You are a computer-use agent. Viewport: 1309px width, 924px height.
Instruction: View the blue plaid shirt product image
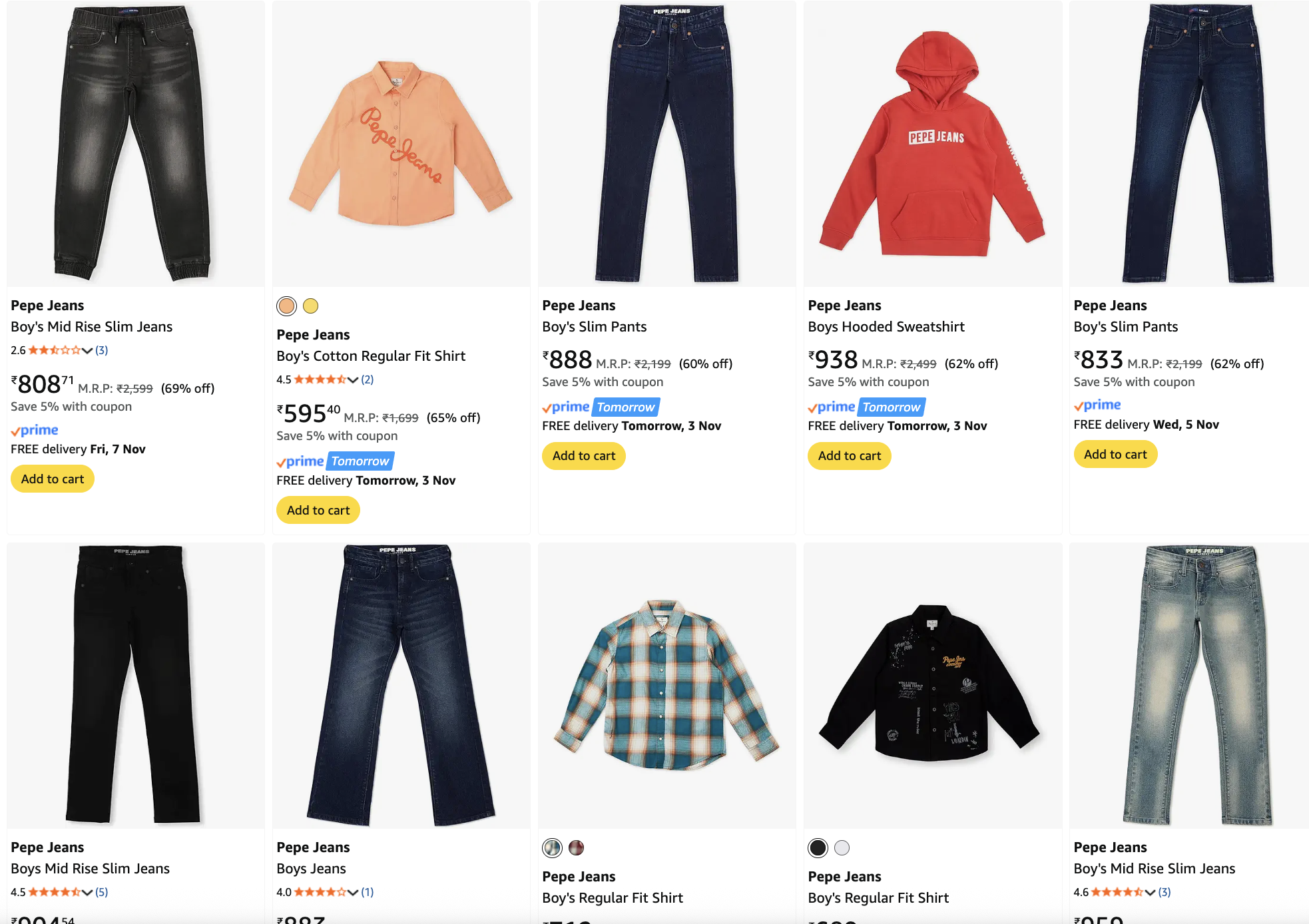tap(666, 686)
